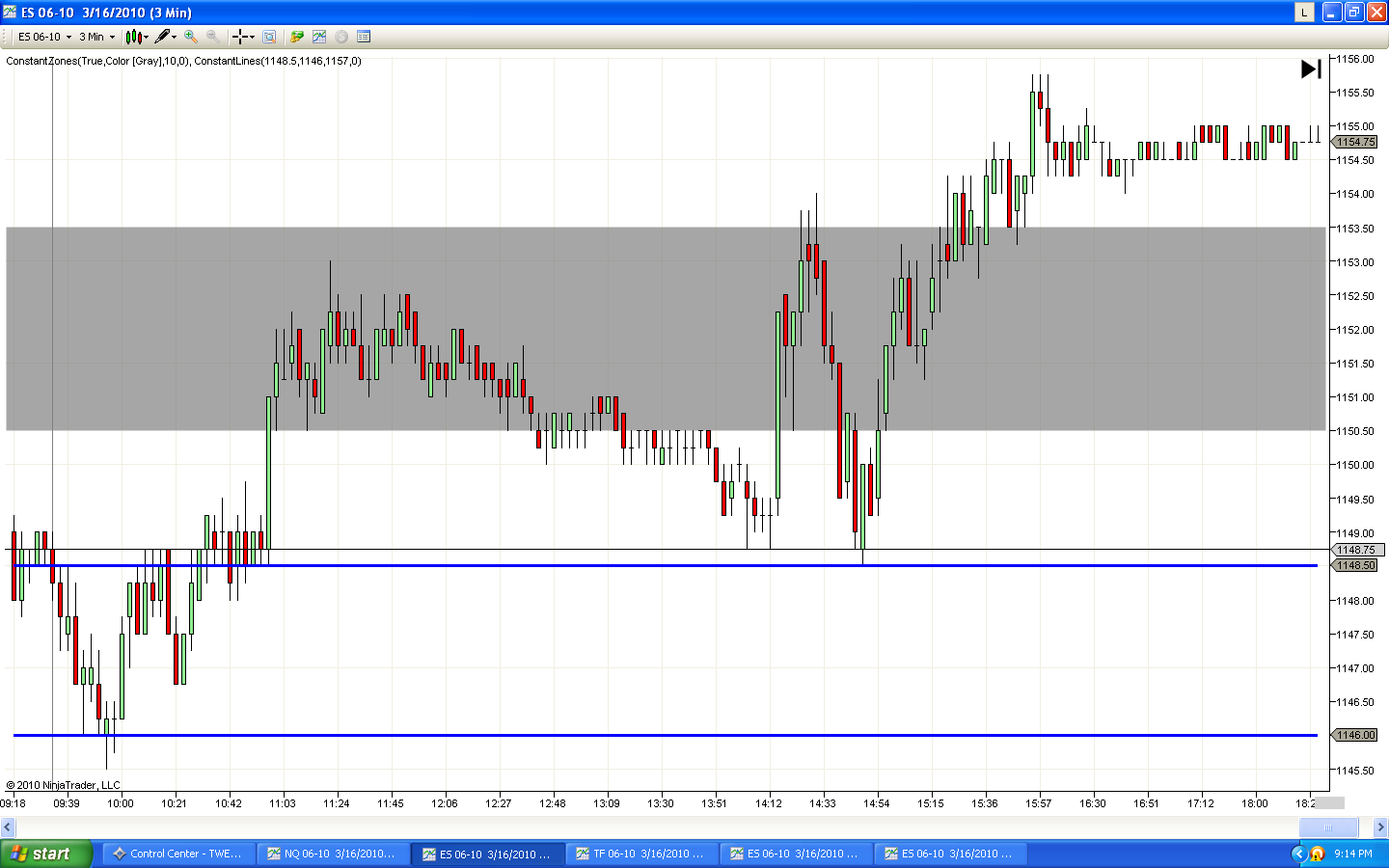Click the 1148.75 price axis marker
This screenshot has height=868, width=1389.
(x=1355, y=550)
